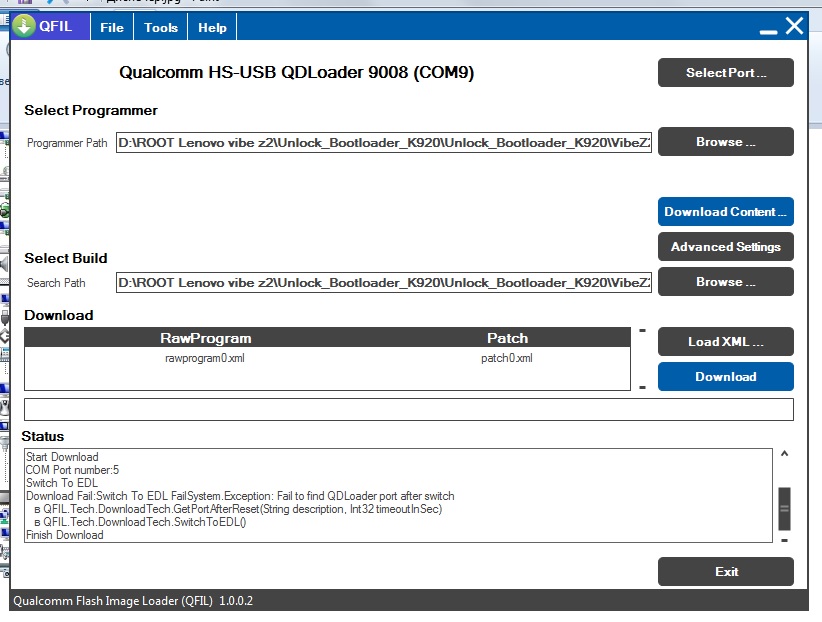Click the download progress bar

click(409, 410)
